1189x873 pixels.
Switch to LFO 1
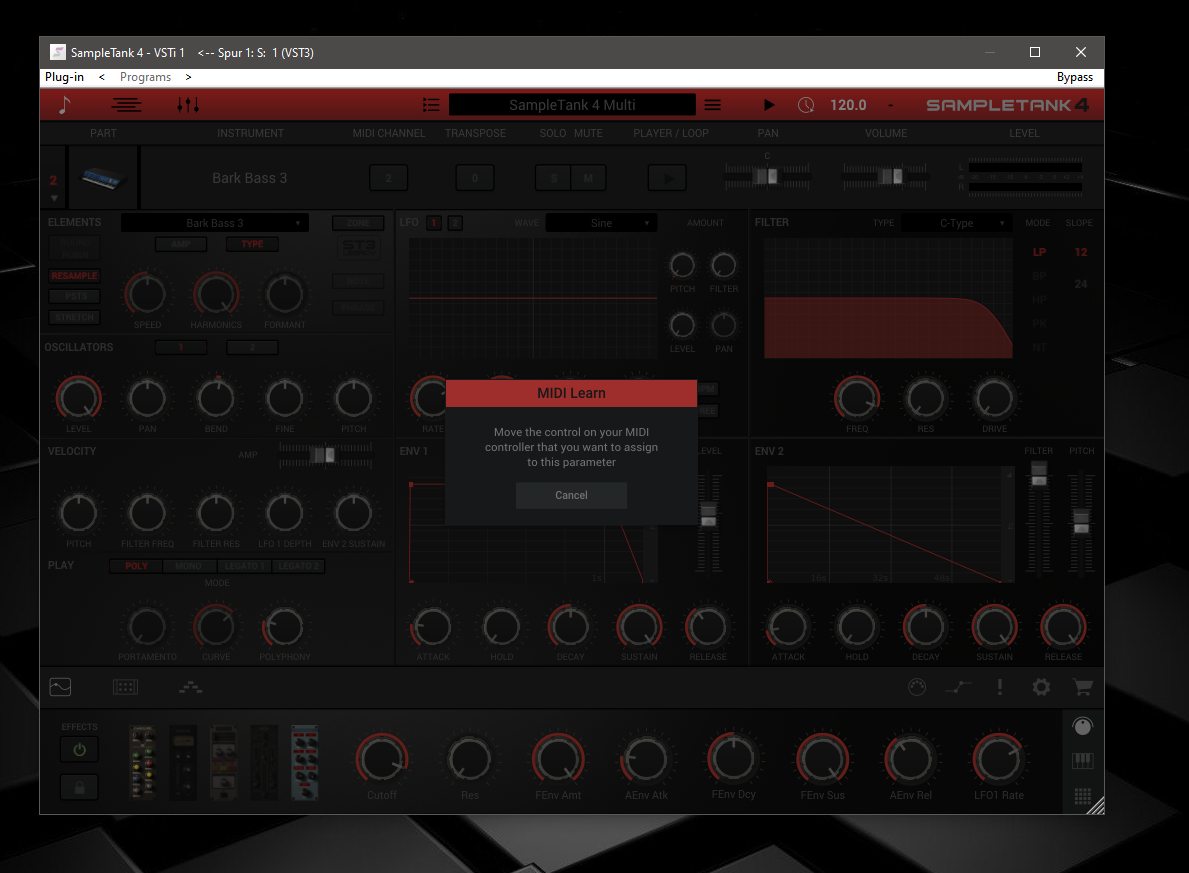[434, 223]
